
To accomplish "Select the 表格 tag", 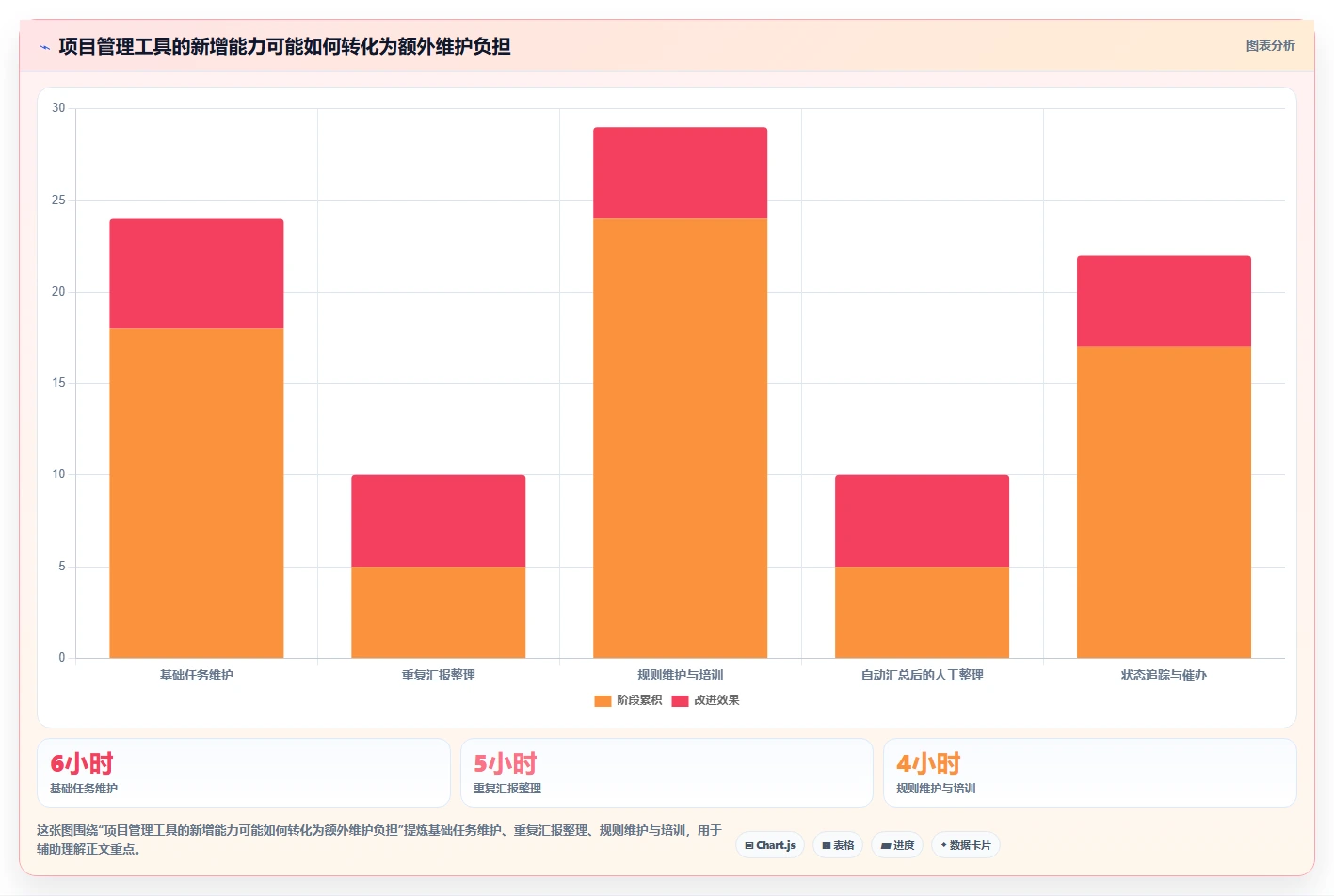I will pos(838,845).
